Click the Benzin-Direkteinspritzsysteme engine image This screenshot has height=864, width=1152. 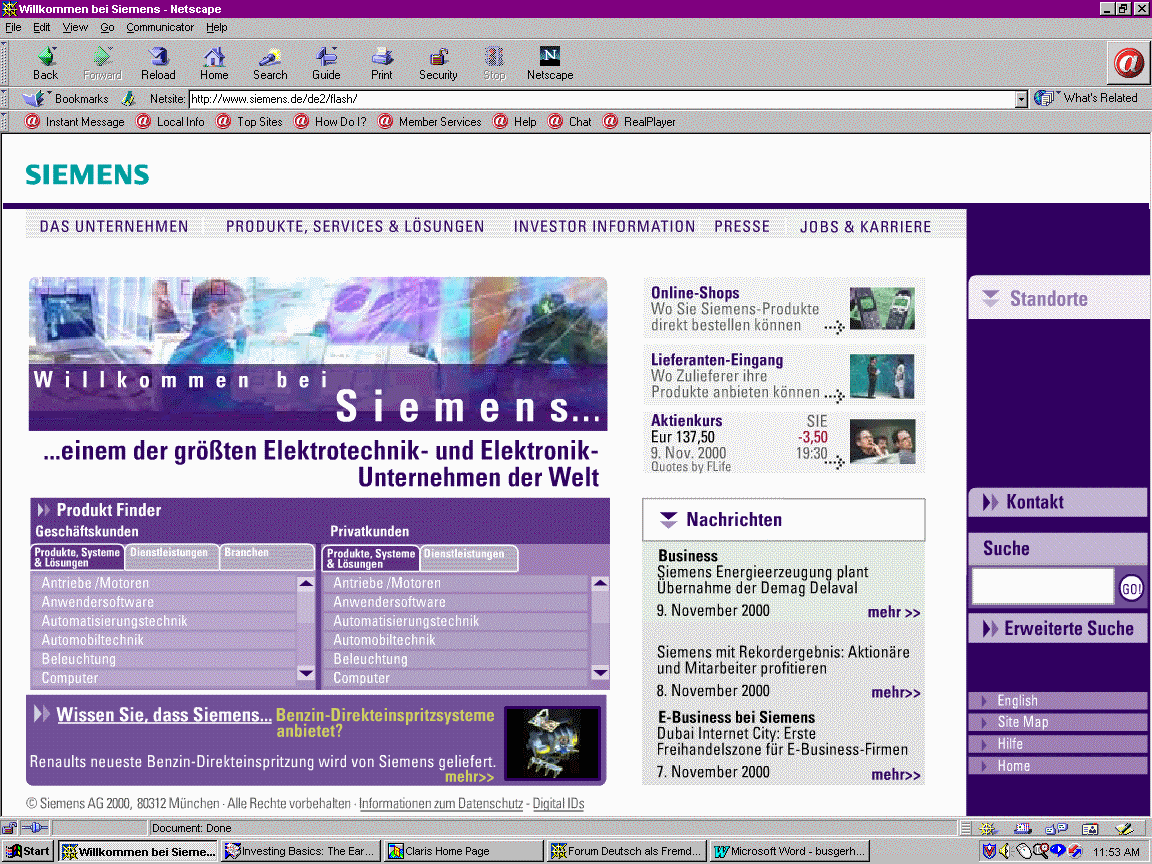click(552, 743)
